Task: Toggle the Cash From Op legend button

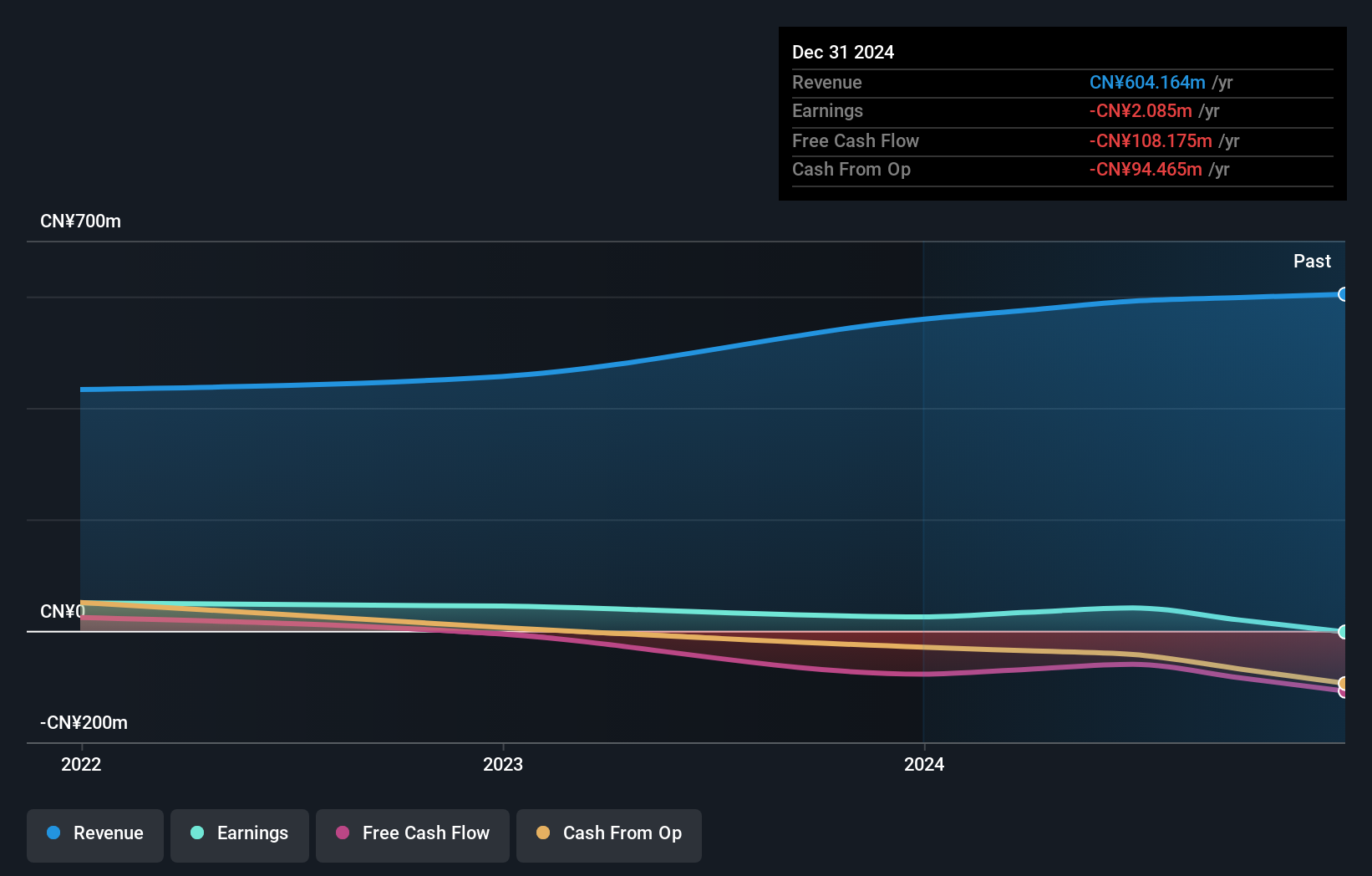Action: 609,835
